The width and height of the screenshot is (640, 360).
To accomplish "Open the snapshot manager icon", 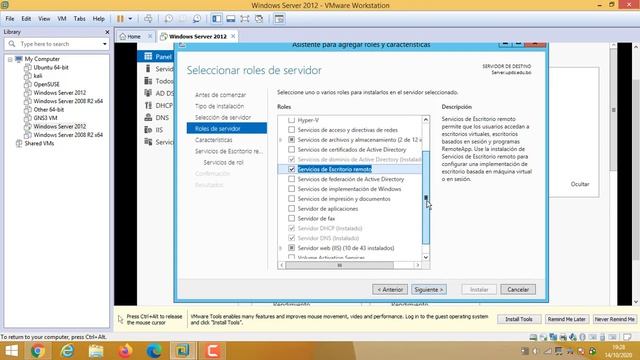I will coord(197,19).
